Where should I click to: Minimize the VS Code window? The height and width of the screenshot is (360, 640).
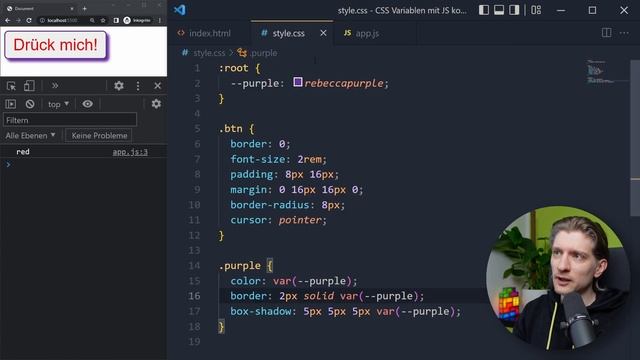(561, 10)
